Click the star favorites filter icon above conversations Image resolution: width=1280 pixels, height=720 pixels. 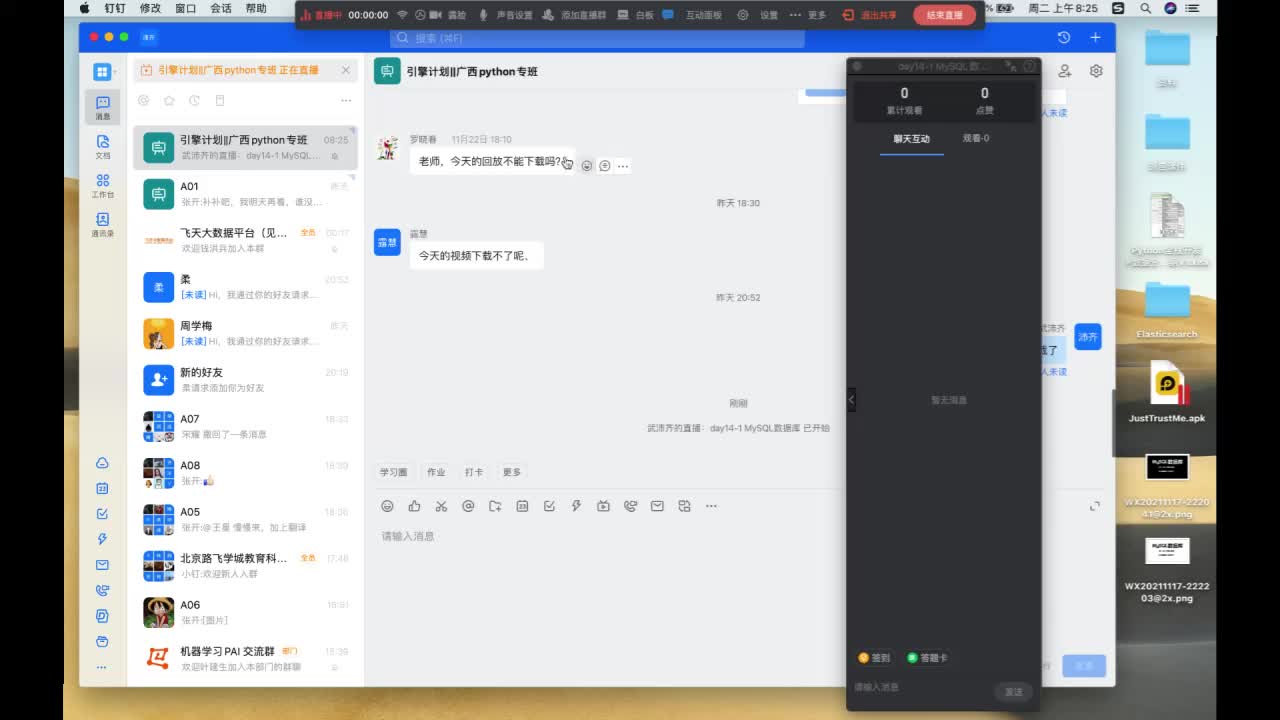pos(169,100)
